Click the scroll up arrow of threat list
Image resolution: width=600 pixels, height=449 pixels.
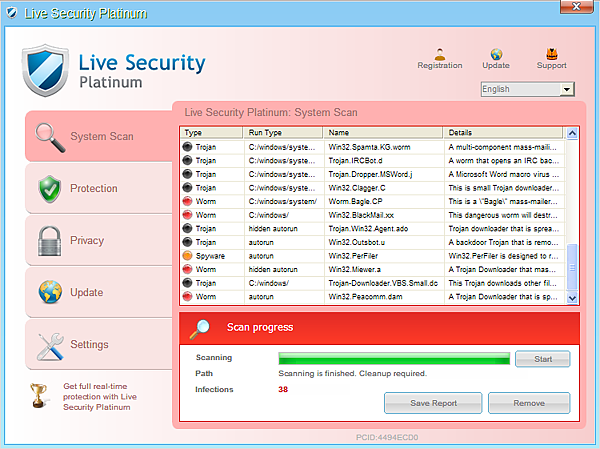pyautogui.click(x=572, y=133)
